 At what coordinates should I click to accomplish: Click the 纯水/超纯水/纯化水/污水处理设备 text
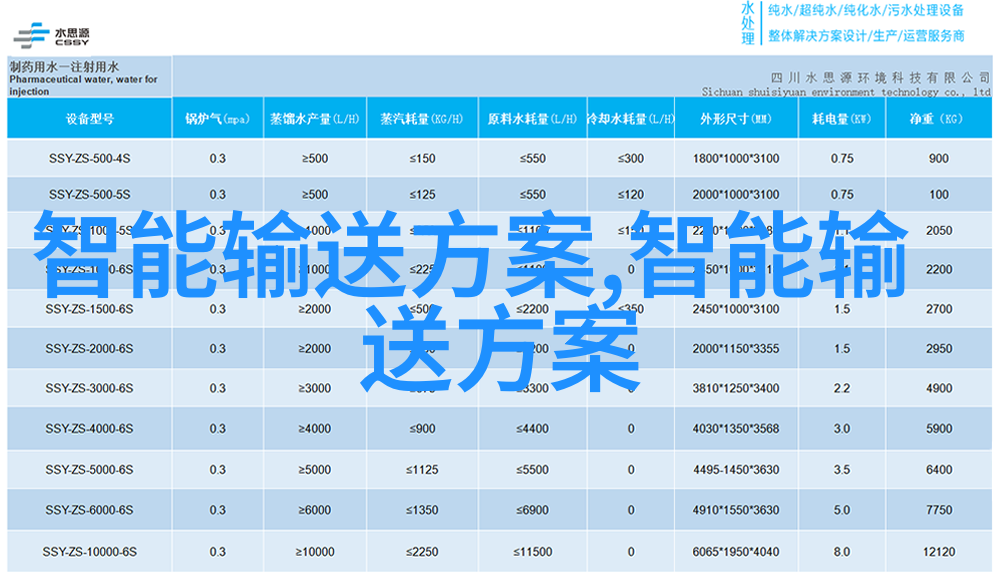click(866, 10)
